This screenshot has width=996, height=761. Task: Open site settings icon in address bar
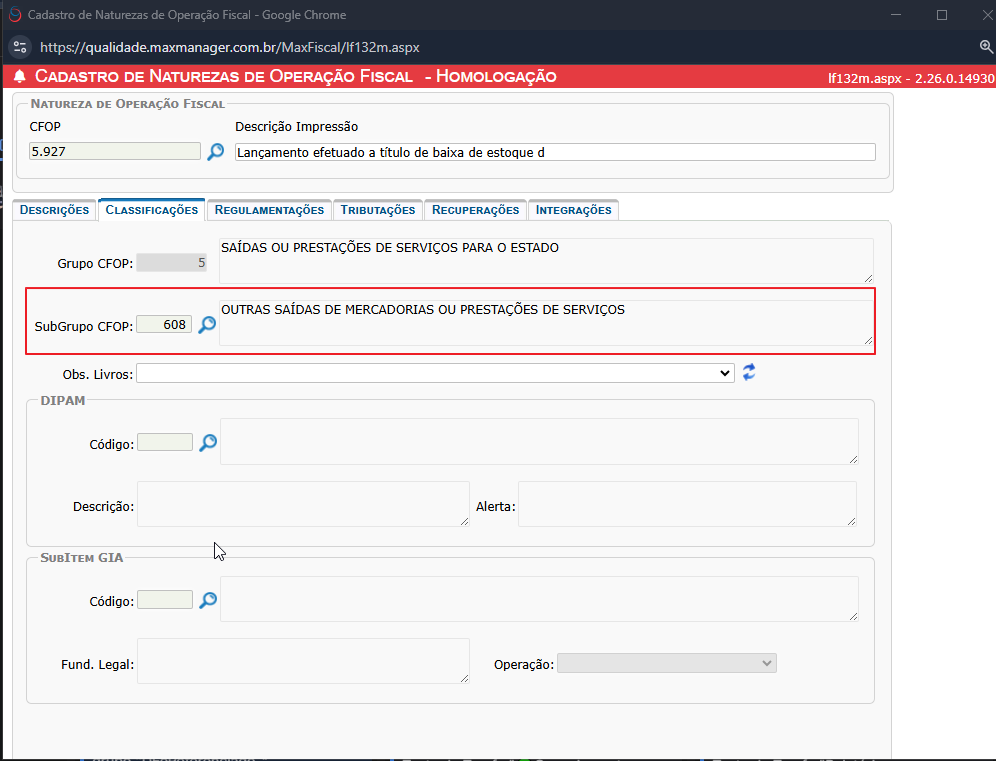pyautogui.click(x=20, y=47)
